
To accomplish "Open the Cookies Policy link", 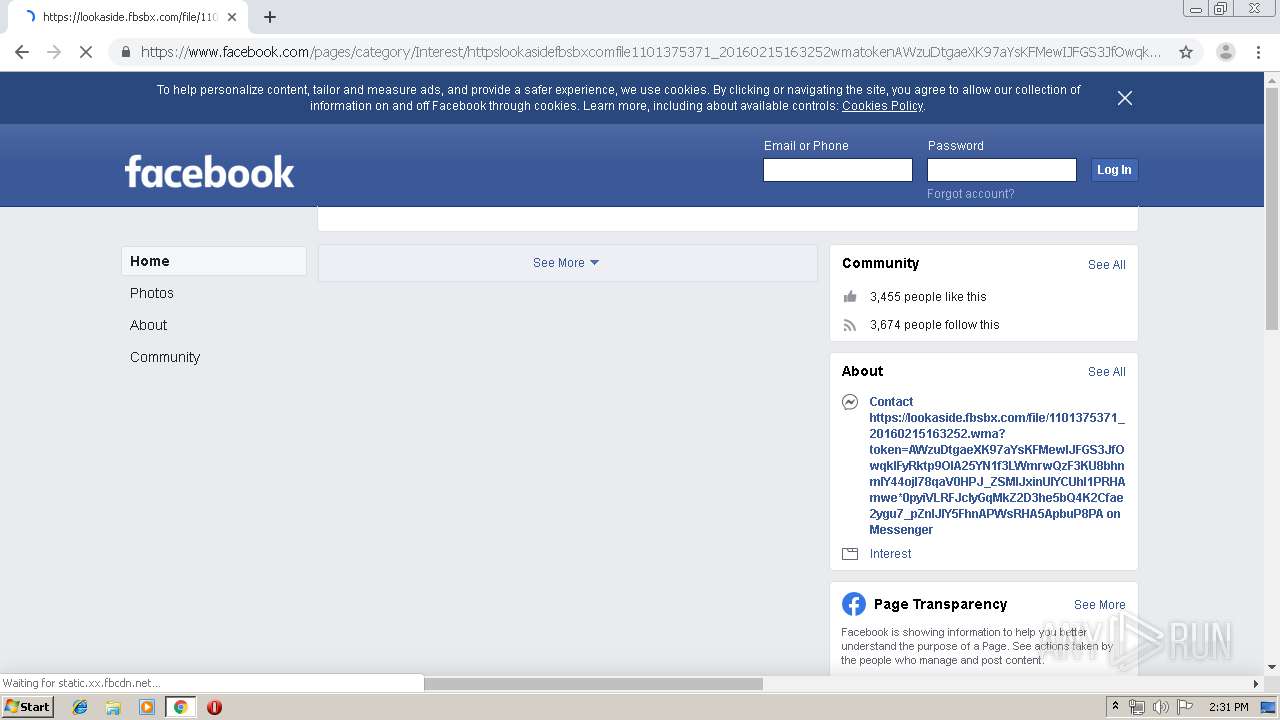I will (882, 106).
